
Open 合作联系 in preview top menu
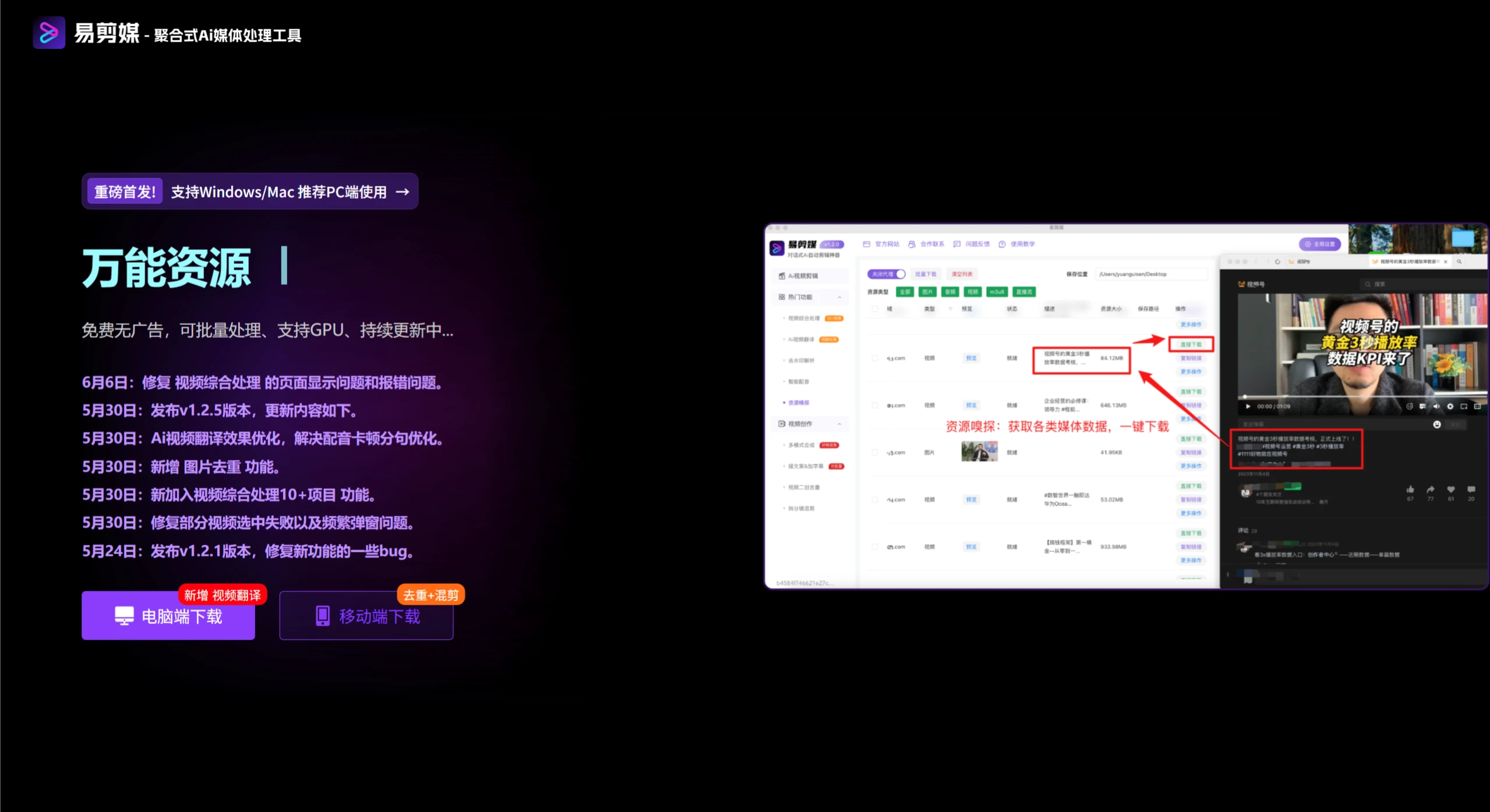click(x=926, y=244)
